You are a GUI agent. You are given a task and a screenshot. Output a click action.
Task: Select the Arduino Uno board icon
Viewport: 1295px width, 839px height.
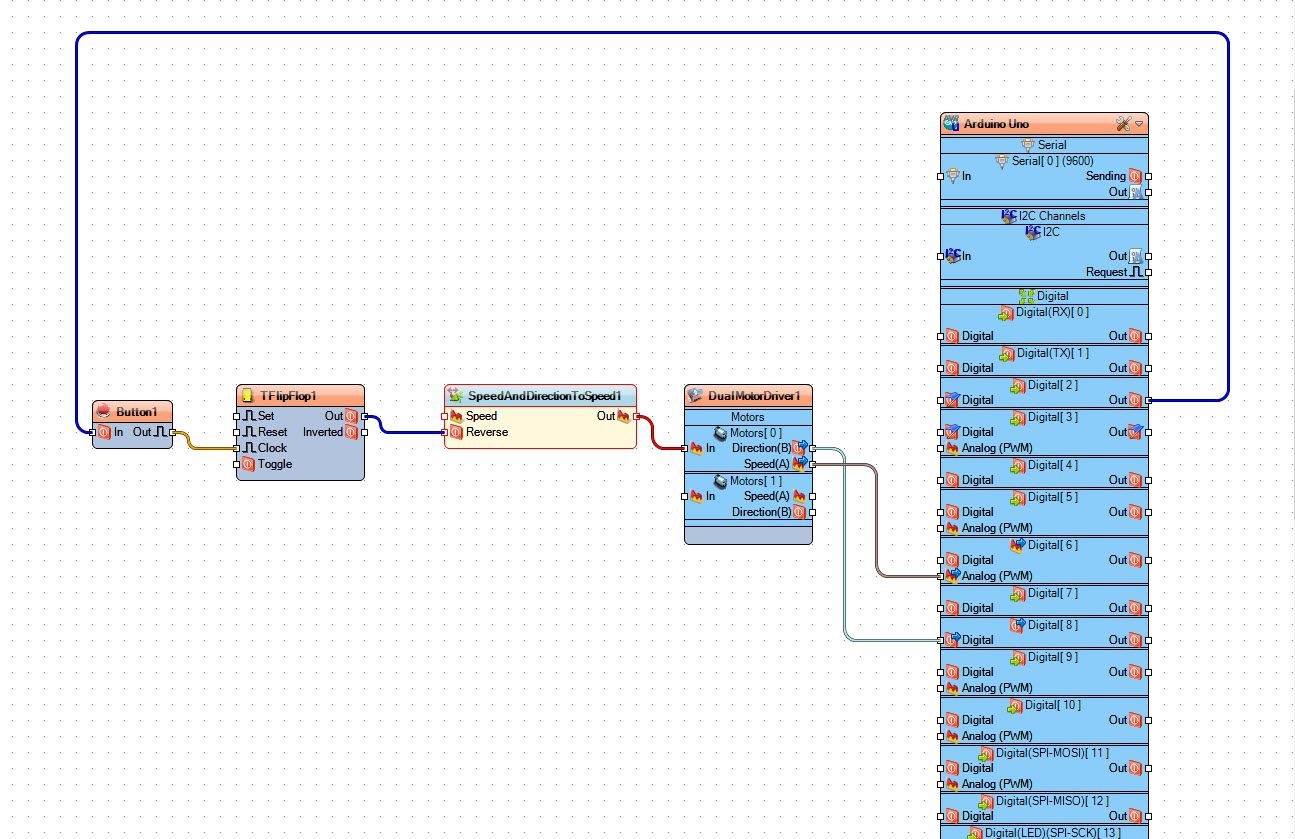pyautogui.click(x=952, y=124)
